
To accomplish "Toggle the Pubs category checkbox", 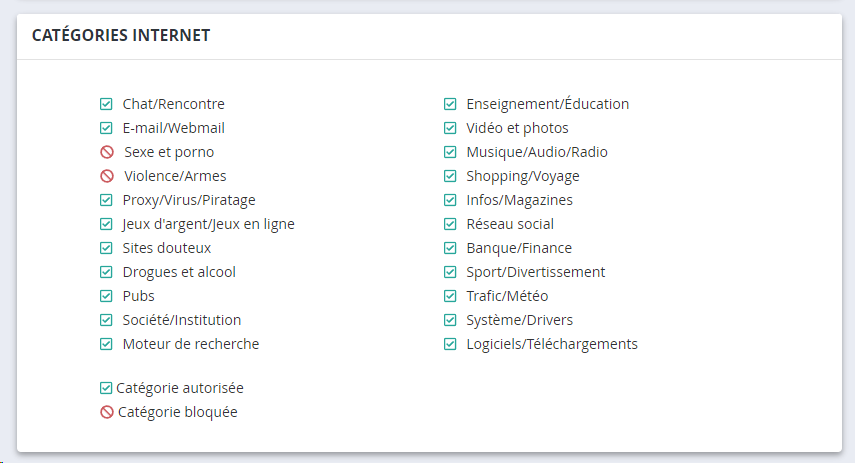I will pos(106,296).
